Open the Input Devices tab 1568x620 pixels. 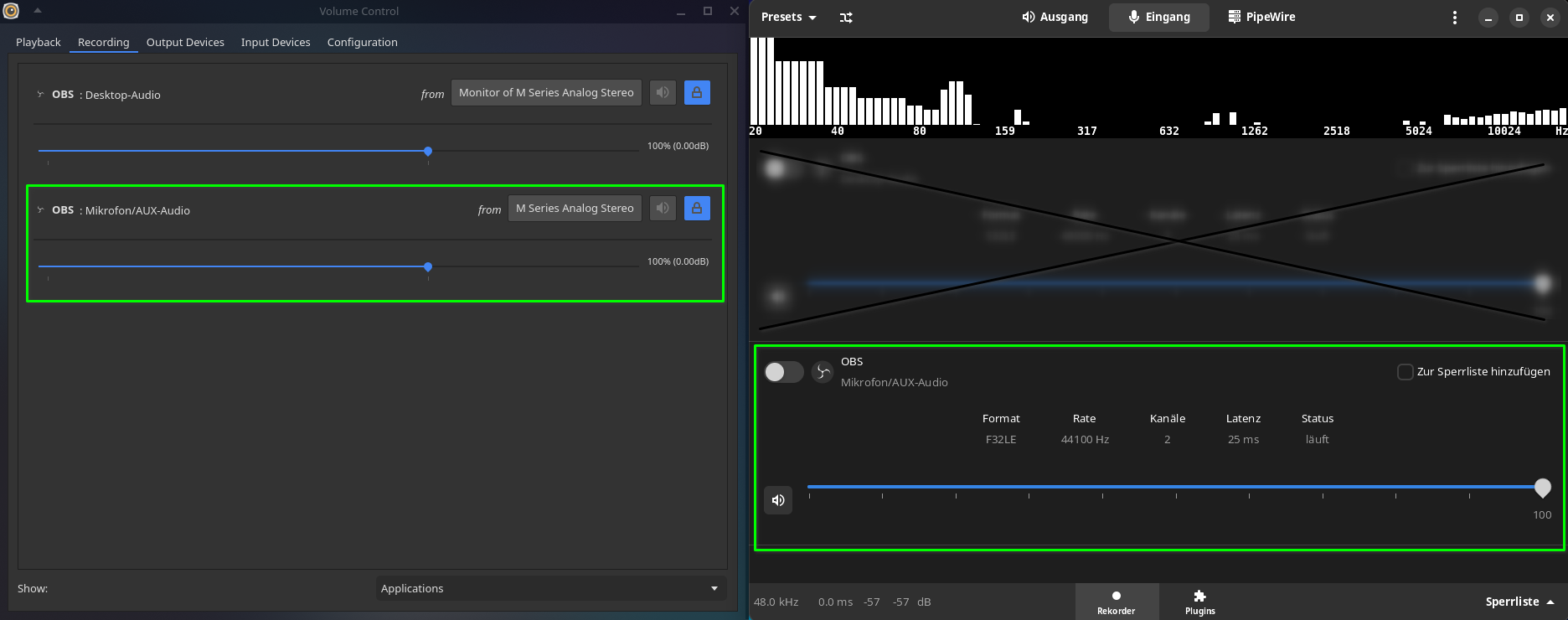(x=276, y=42)
